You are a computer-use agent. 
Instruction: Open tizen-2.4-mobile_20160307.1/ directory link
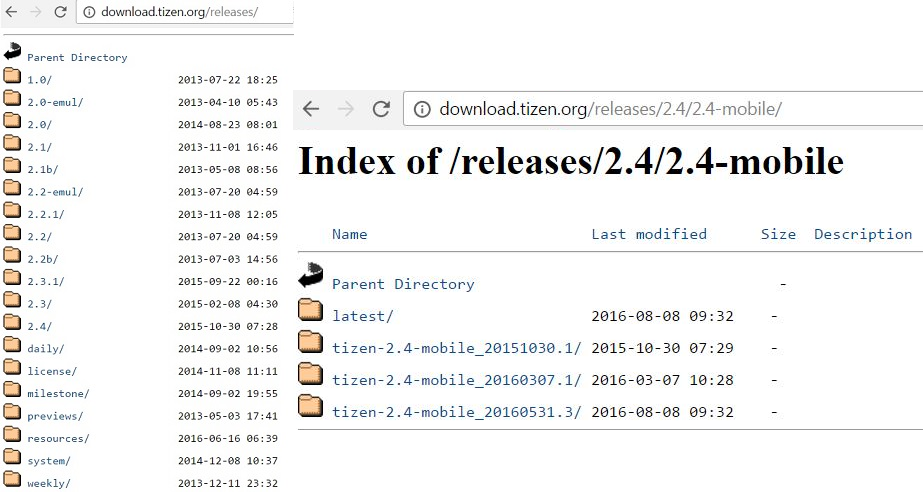coord(457,380)
